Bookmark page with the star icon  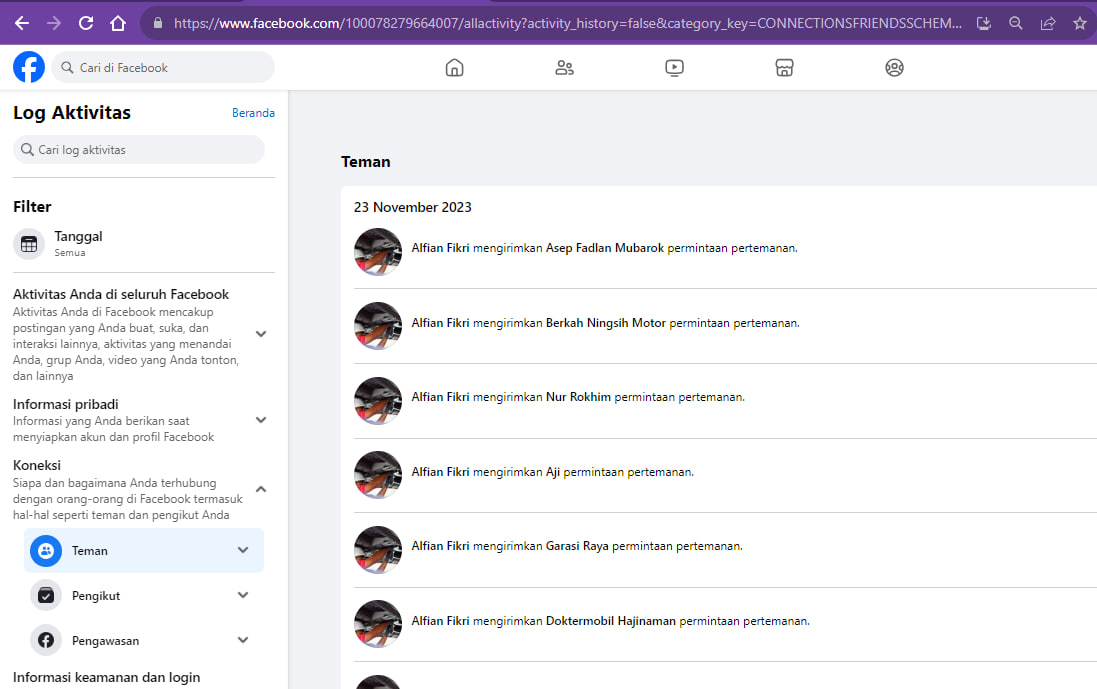coord(1080,23)
